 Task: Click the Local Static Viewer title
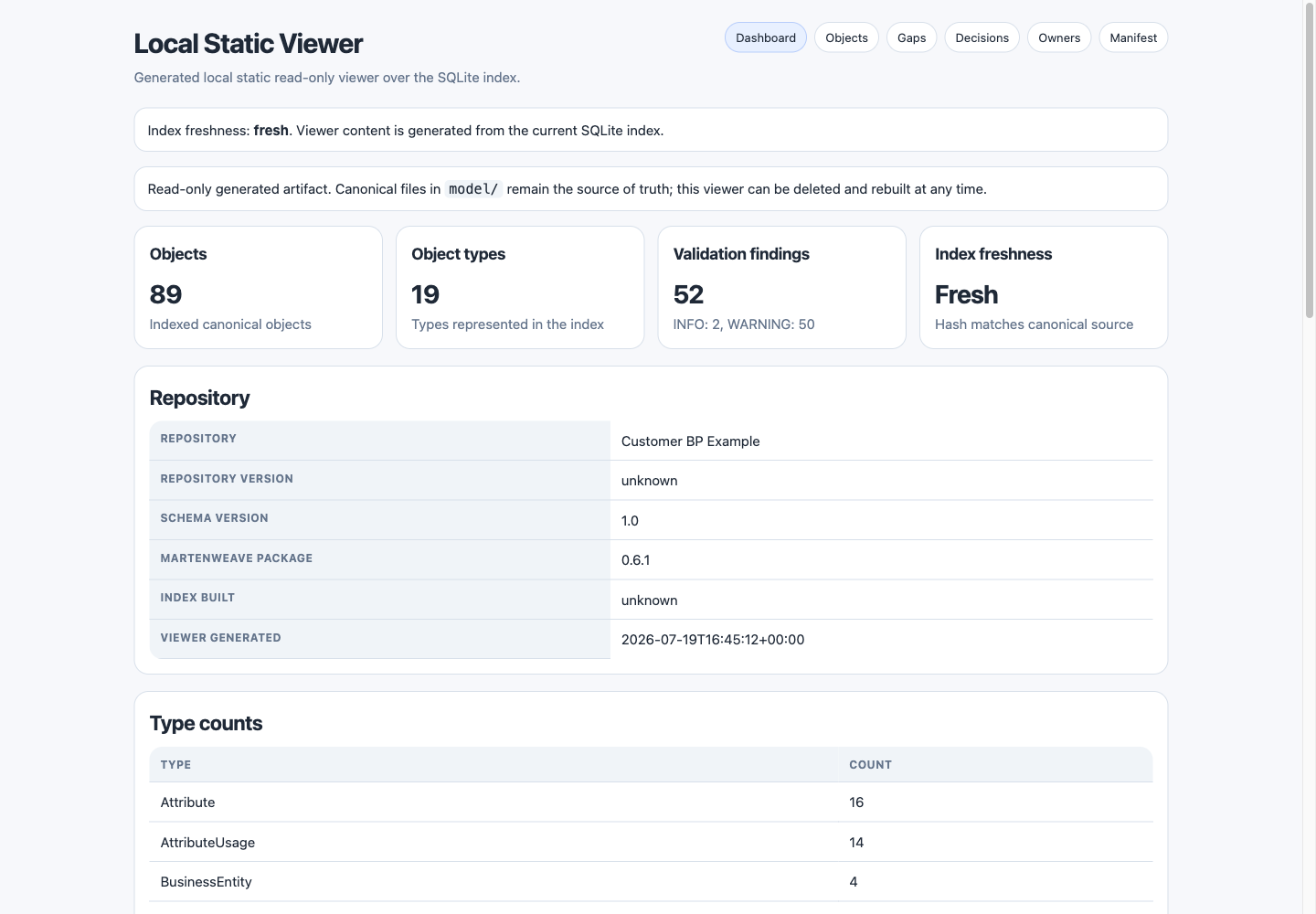click(x=249, y=43)
